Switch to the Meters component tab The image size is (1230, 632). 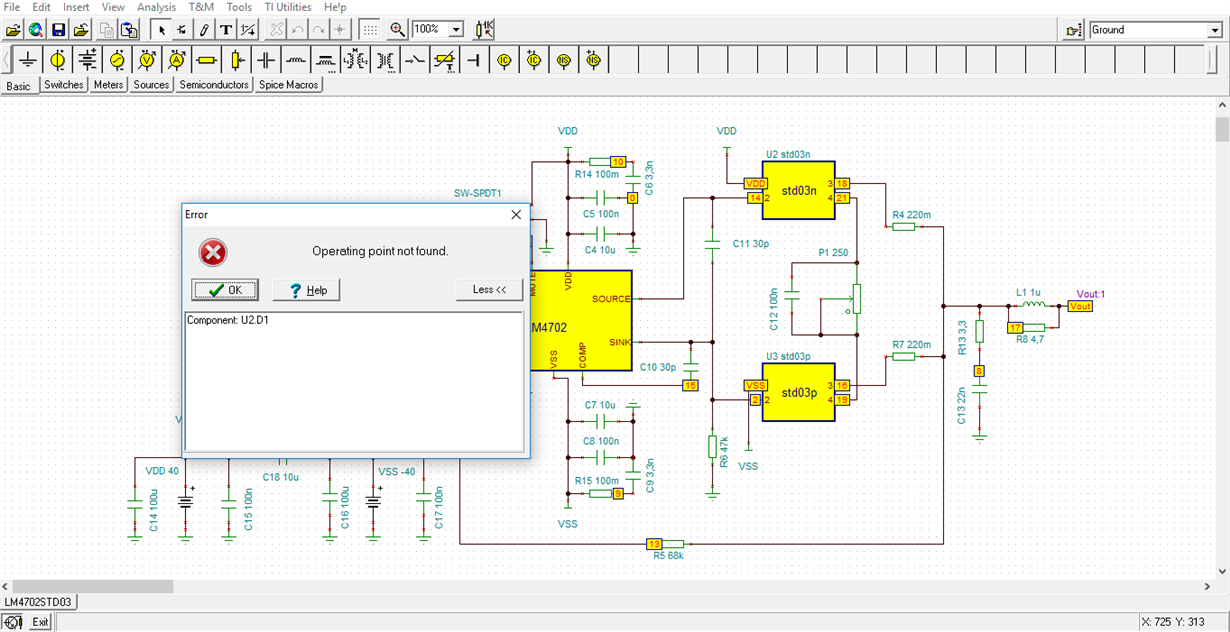(108, 85)
